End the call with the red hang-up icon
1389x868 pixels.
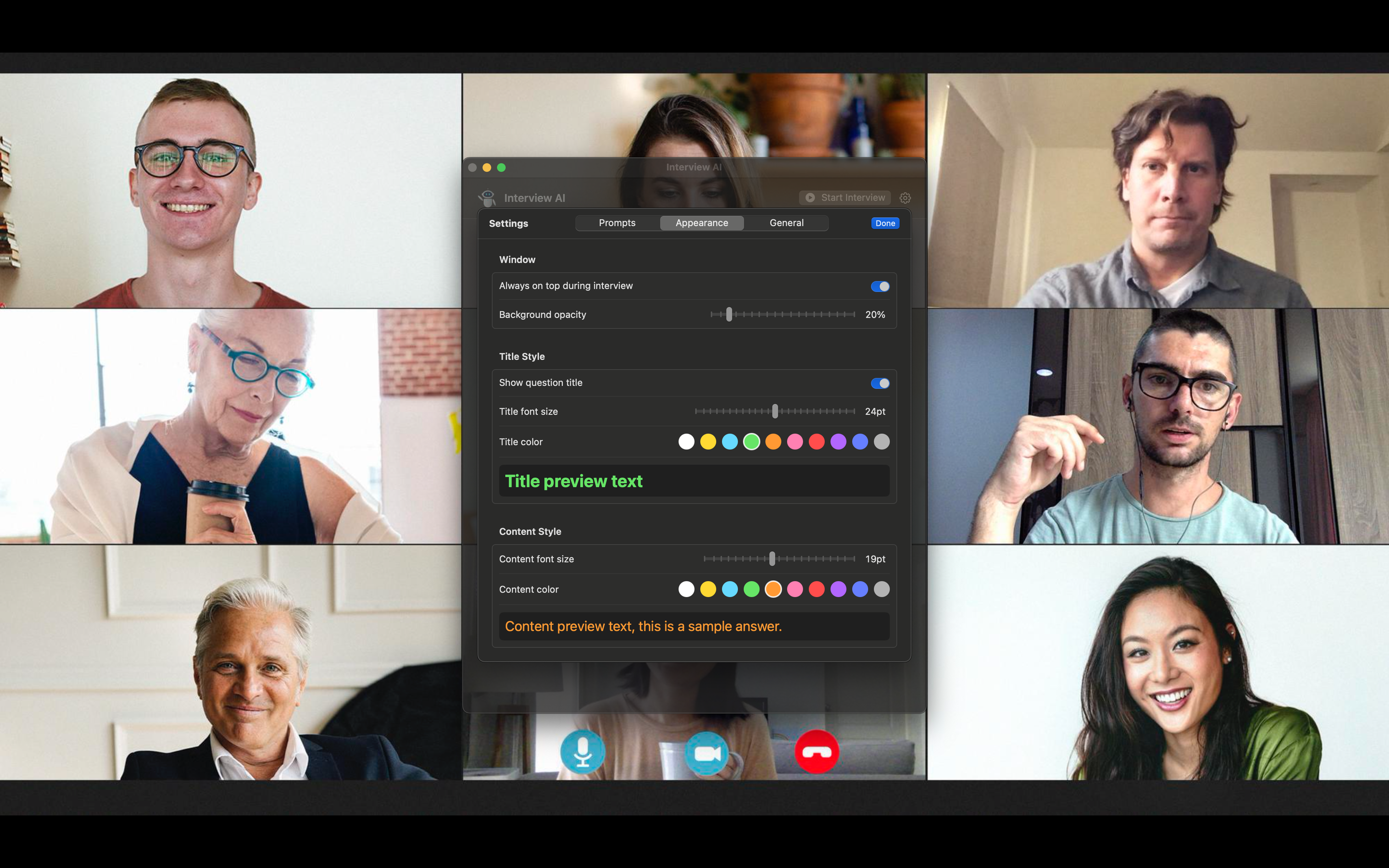click(817, 753)
